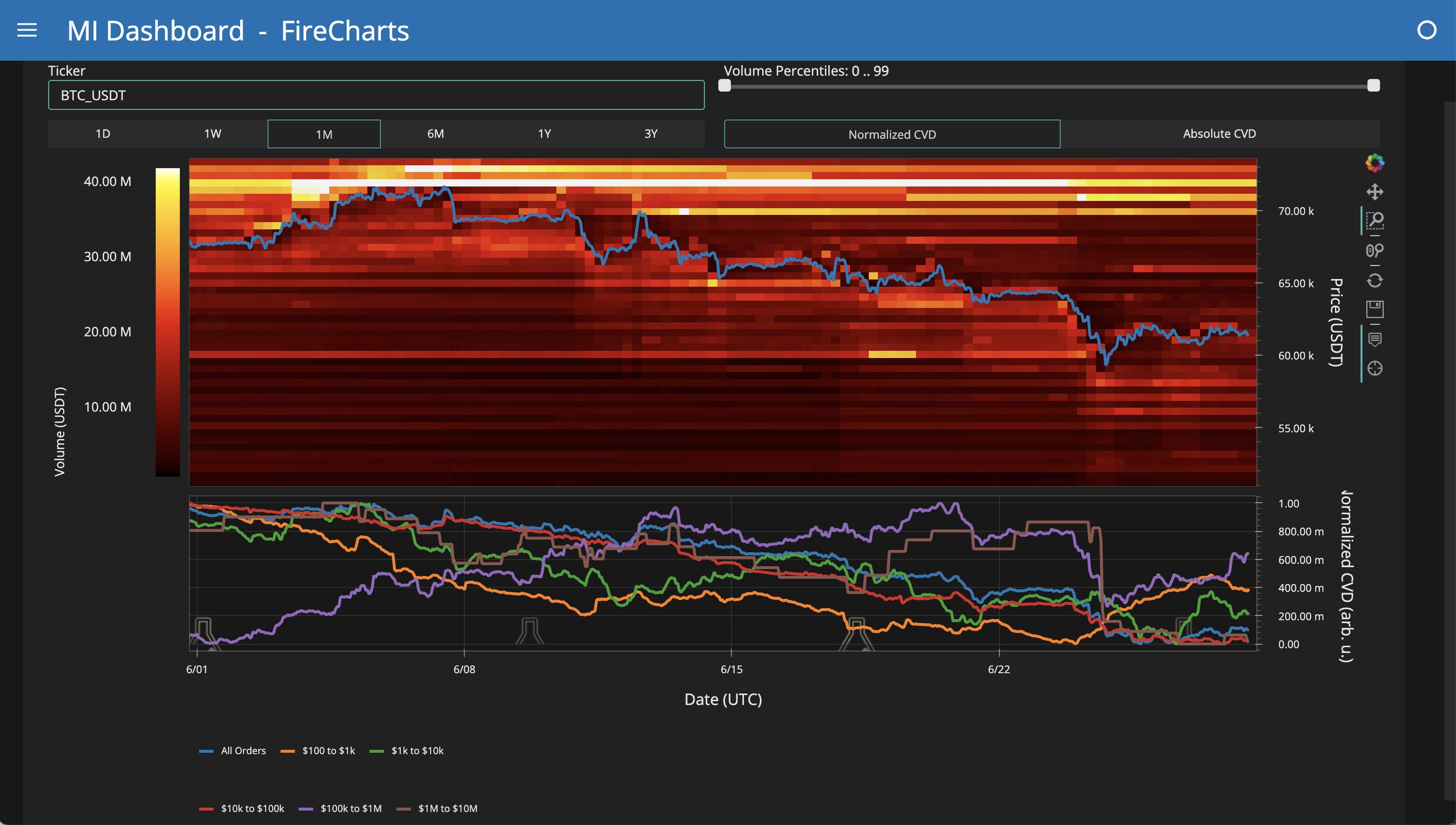Click the circle icon in header
The width and height of the screenshot is (1456, 825).
pos(1427,30)
